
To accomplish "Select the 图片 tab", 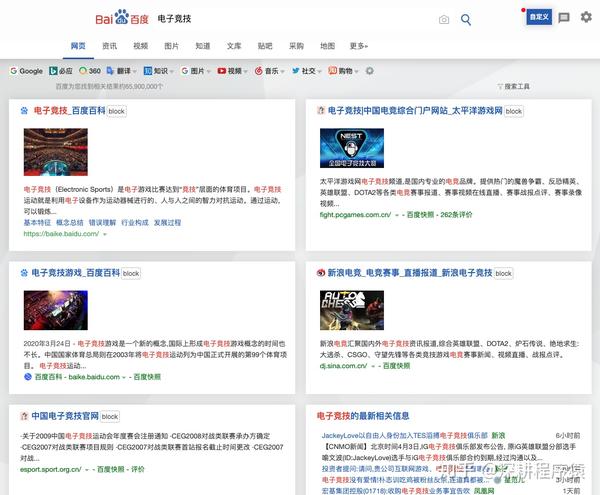I will point(171,46).
